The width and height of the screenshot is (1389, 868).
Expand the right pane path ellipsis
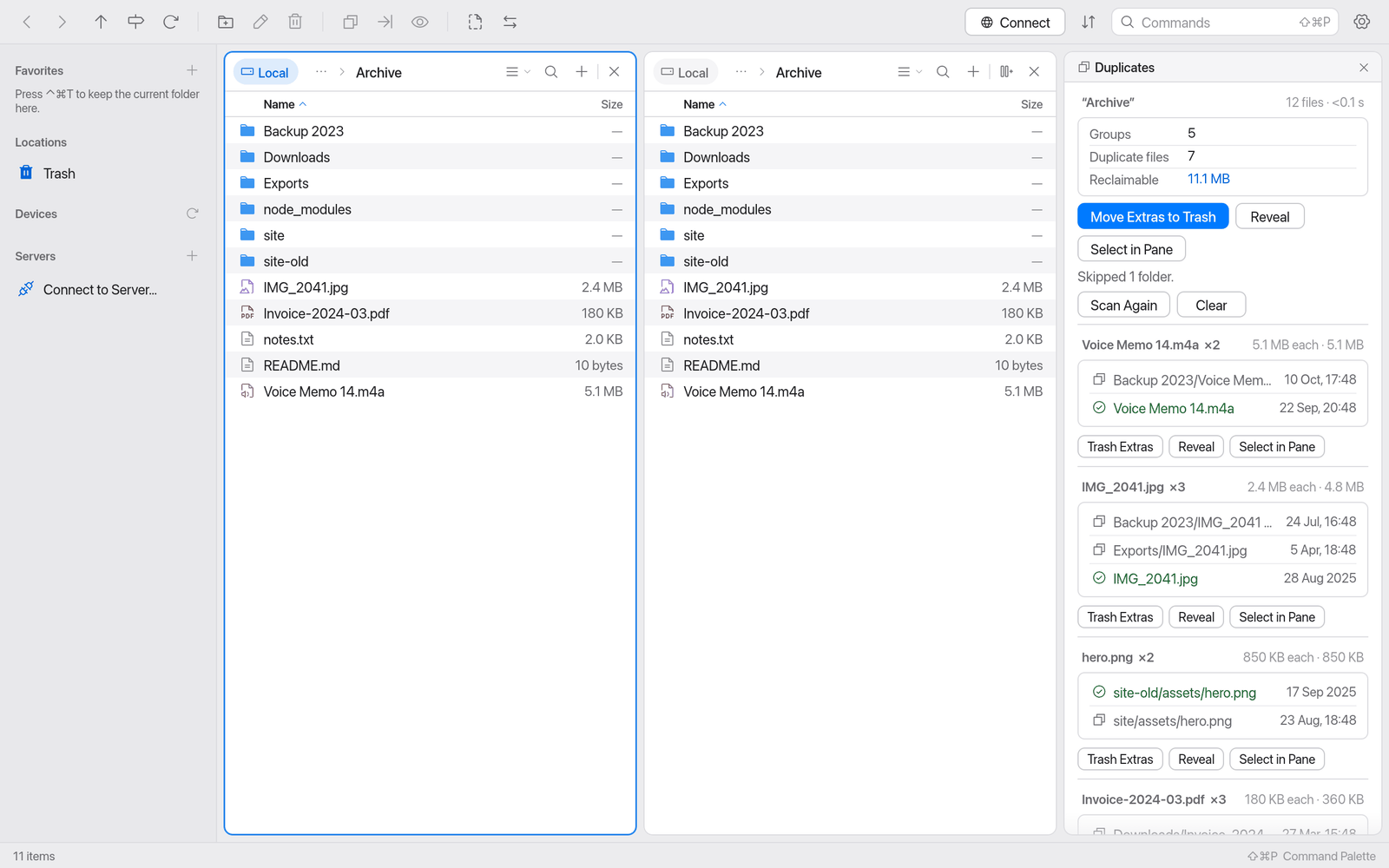(741, 72)
